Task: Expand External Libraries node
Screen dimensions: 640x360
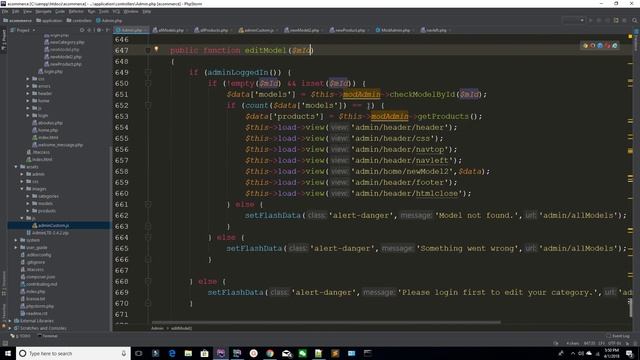Action: tap(10, 321)
